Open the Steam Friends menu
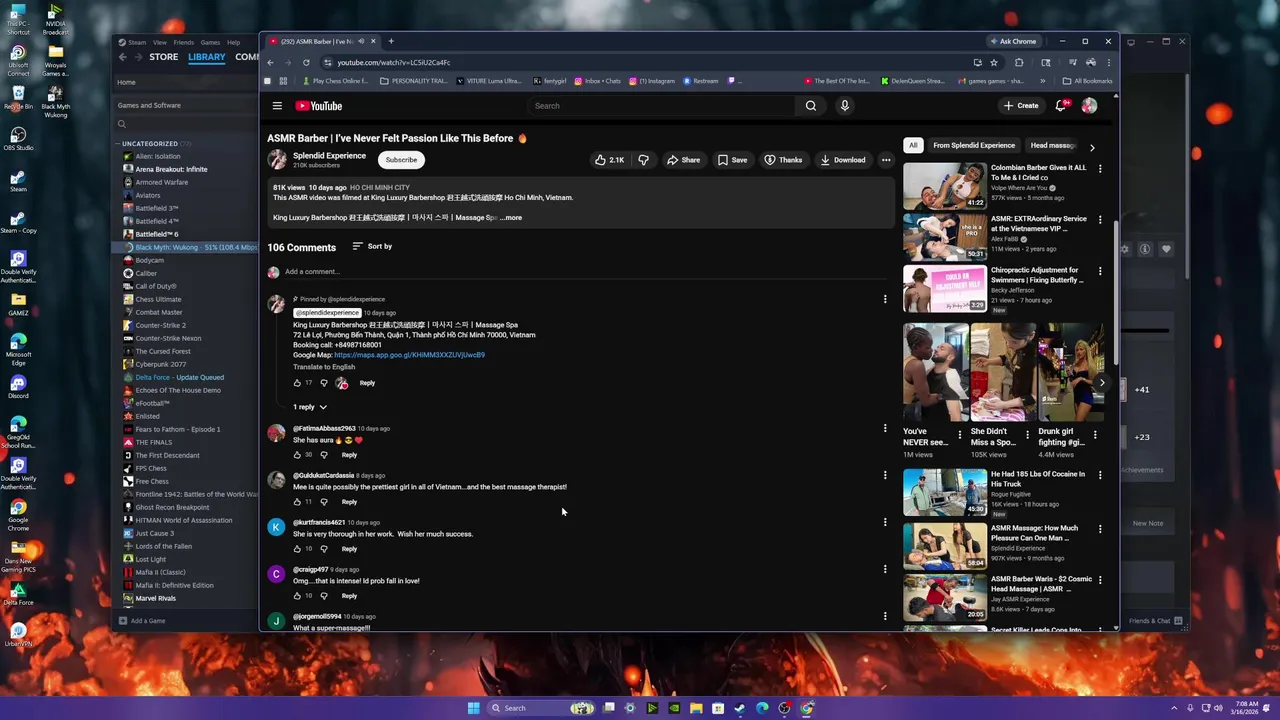The height and width of the screenshot is (720, 1280). (184, 42)
